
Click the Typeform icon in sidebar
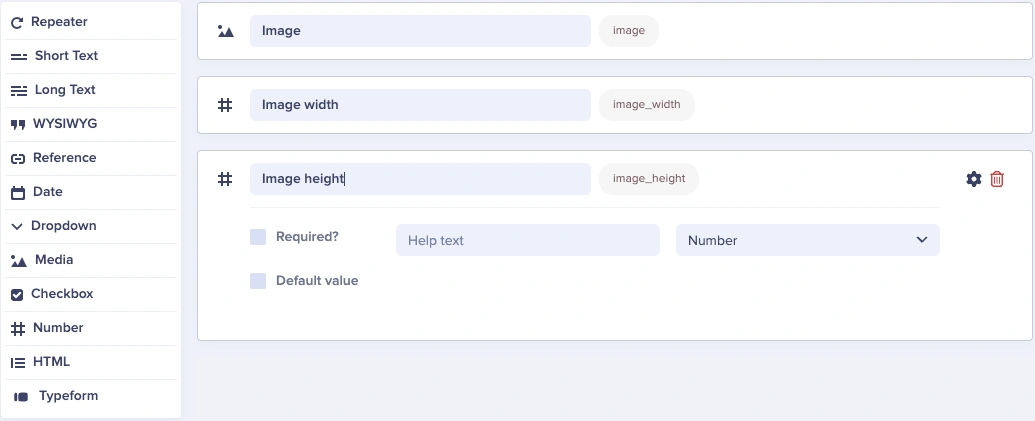click(x=21, y=396)
